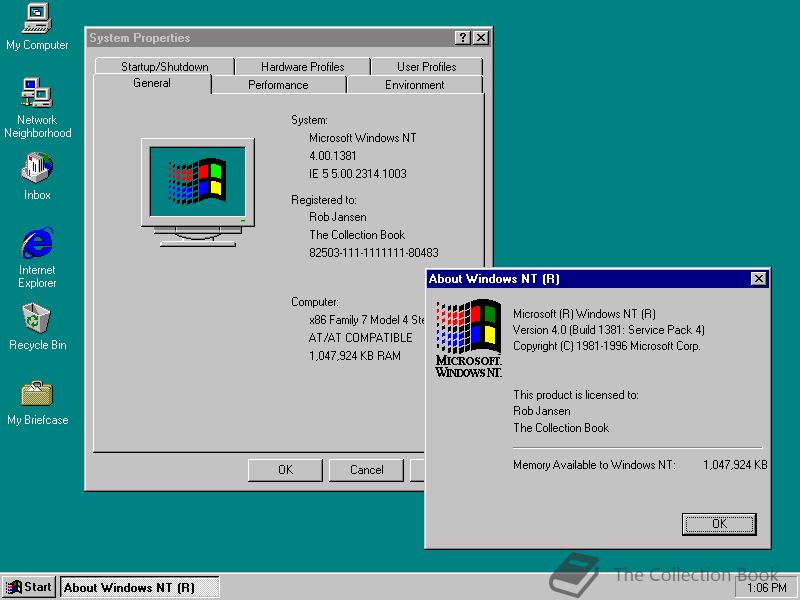Click the product ID 82503-111-1111111-80483
800x600 pixels.
373,253
